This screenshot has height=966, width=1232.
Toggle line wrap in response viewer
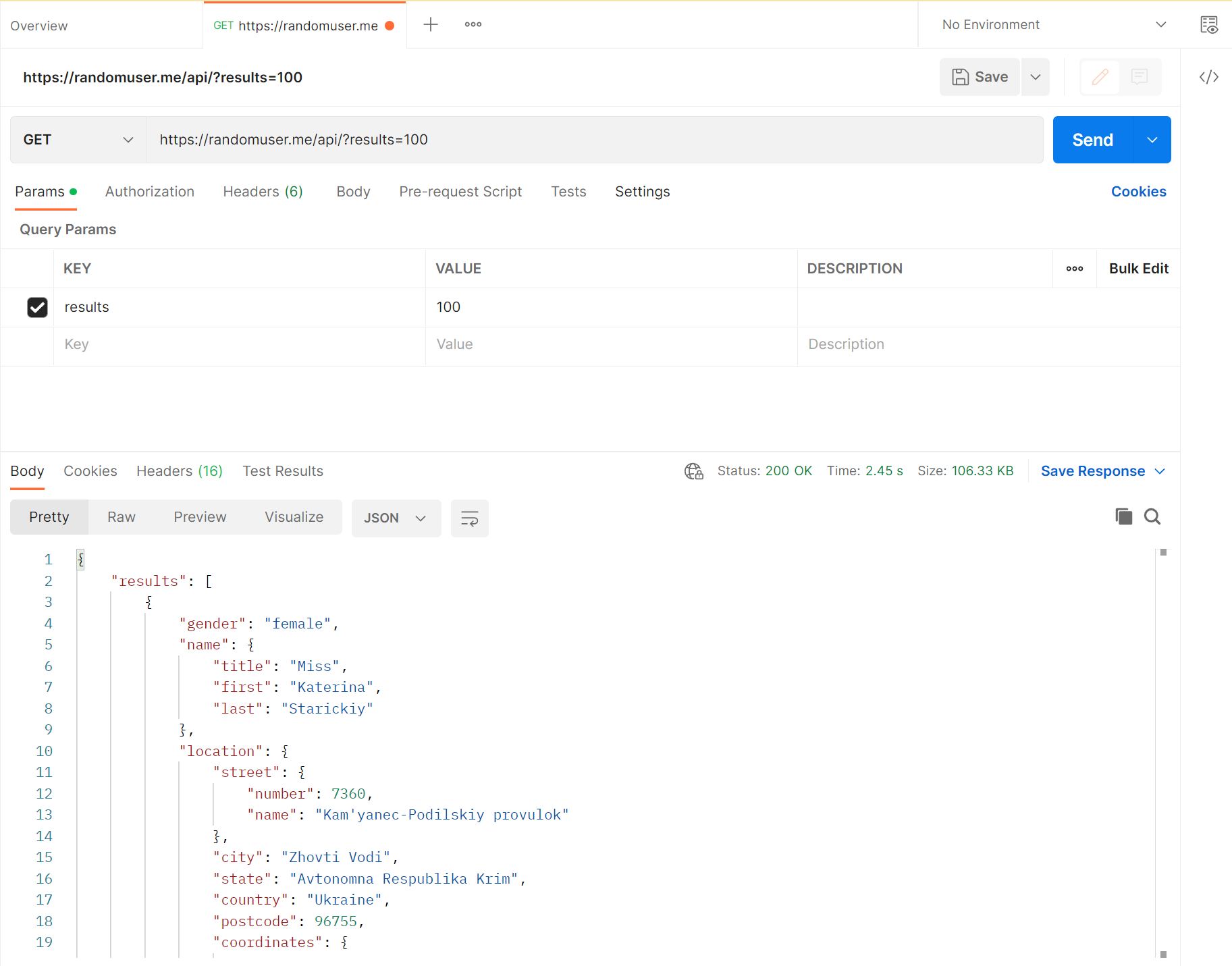(469, 518)
